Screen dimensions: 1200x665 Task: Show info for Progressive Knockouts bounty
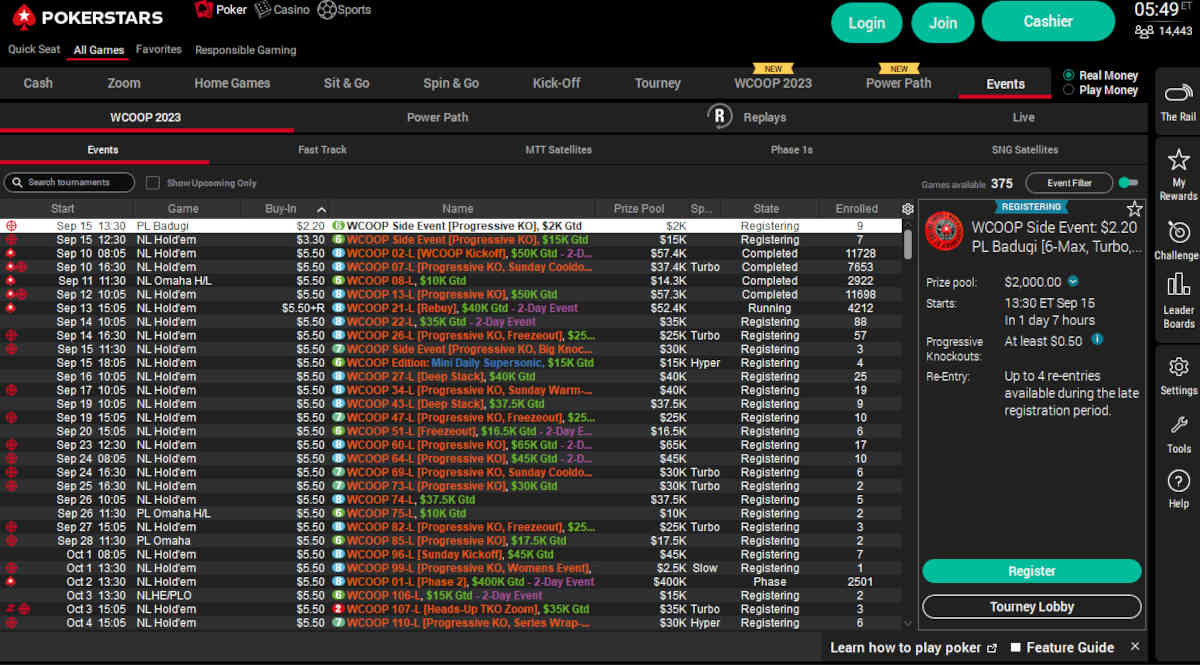pyautogui.click(x=1097, y=340)
